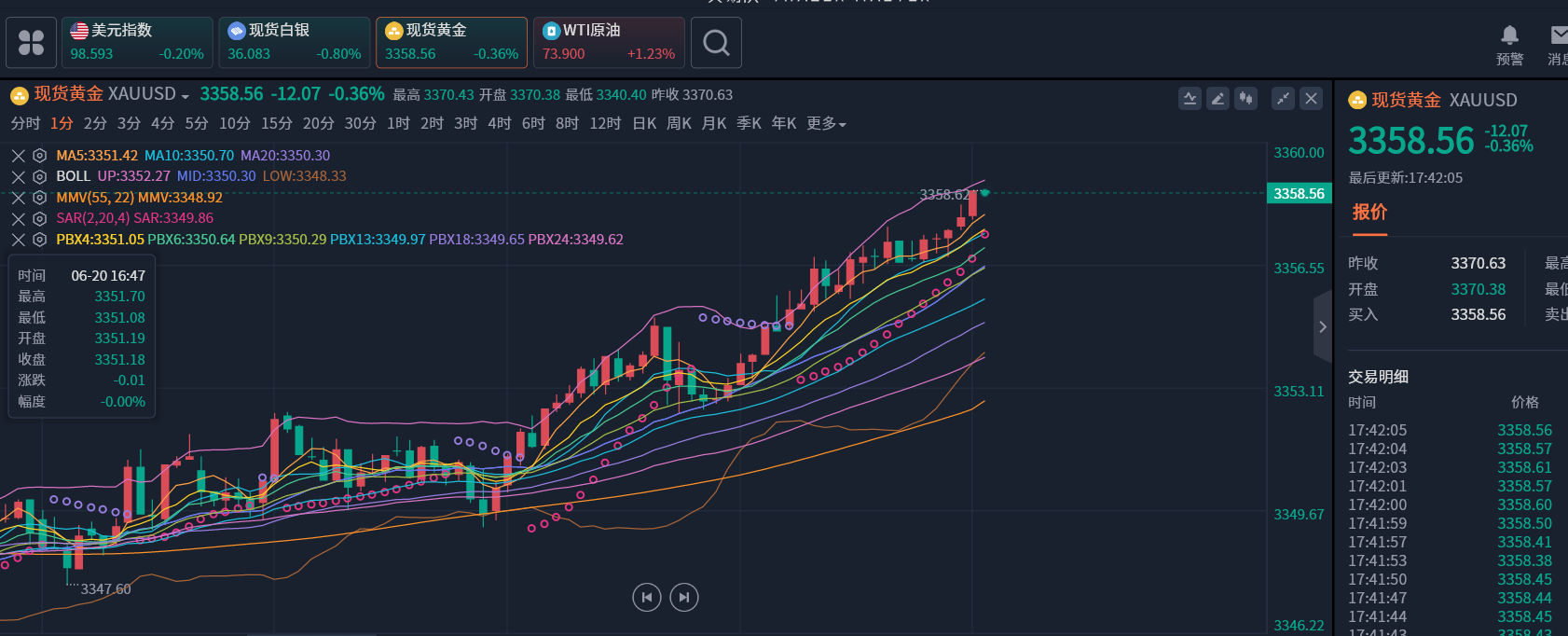Collapse chart with inward arrows icon
Image resolution: width=1568 pixels, height=636 pixels.
pyautogui.click(x=1284, y=98)
